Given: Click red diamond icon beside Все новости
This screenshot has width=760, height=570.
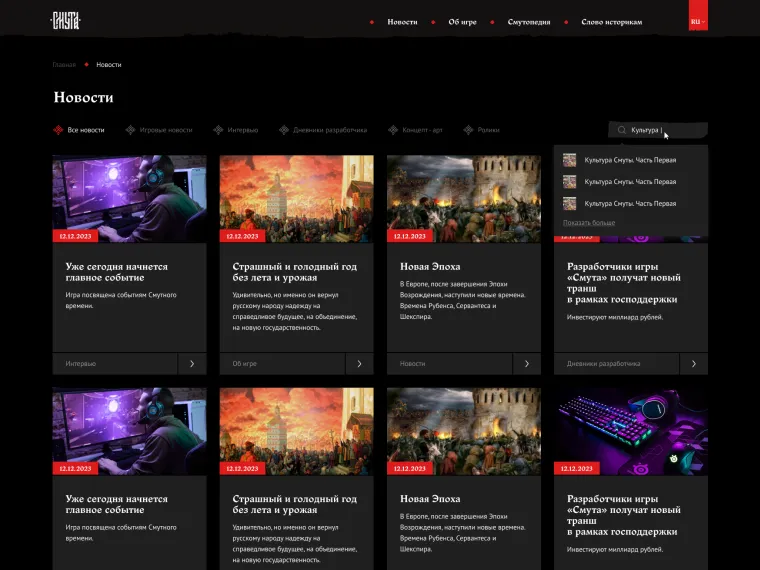Looking at the screenshot, I should 58,130.
